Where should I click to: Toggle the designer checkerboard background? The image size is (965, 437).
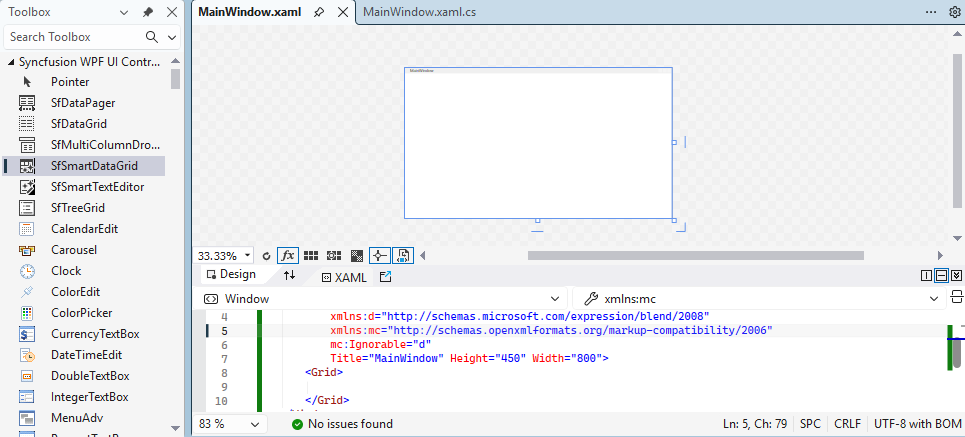tap(356, 255)
